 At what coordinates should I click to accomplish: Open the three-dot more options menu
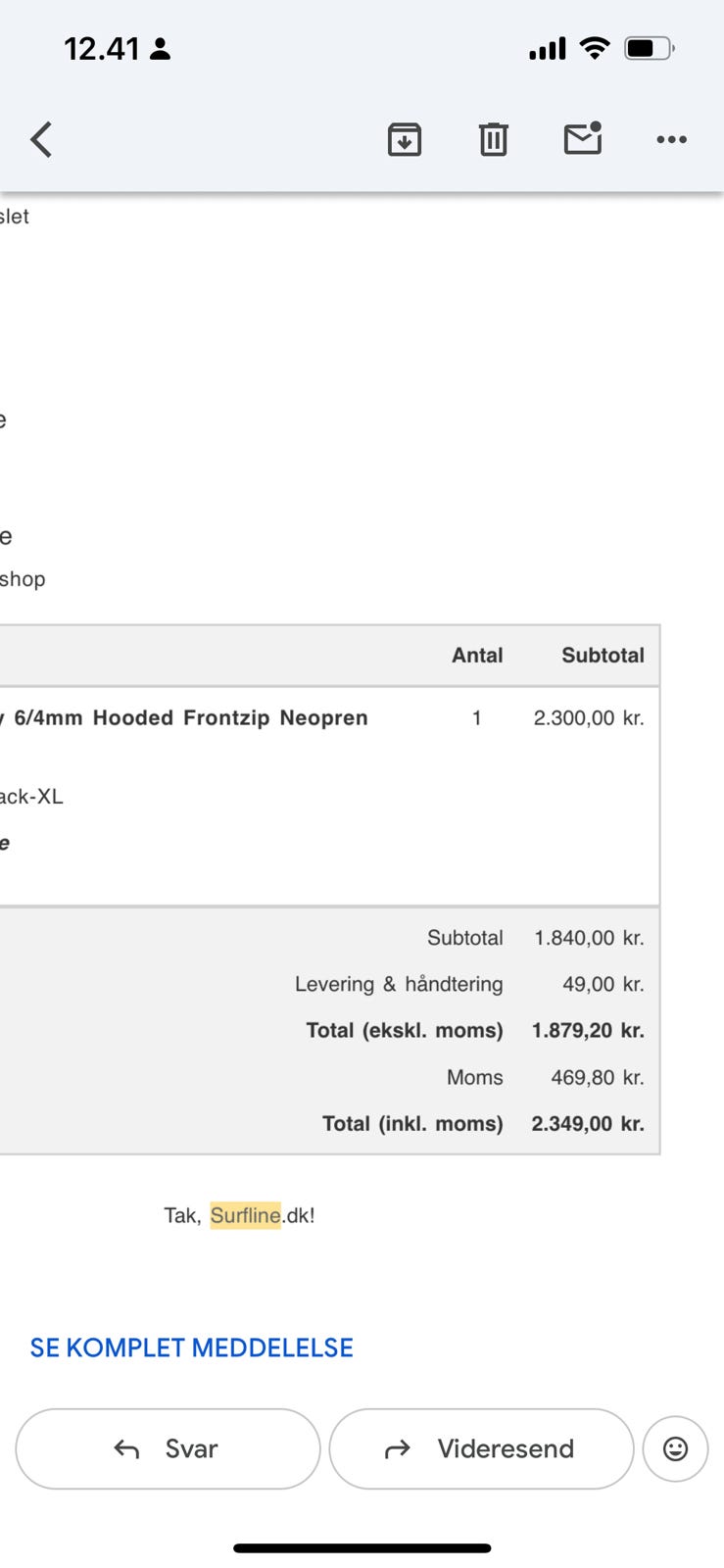pyautogui.click(x=671, y=140)
